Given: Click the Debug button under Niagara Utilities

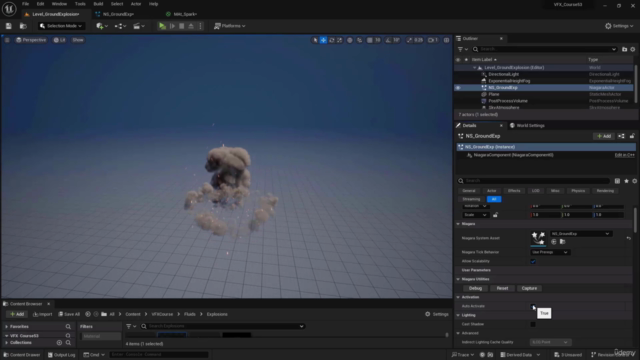Looking at the screenshot, I should pos(475,288).
